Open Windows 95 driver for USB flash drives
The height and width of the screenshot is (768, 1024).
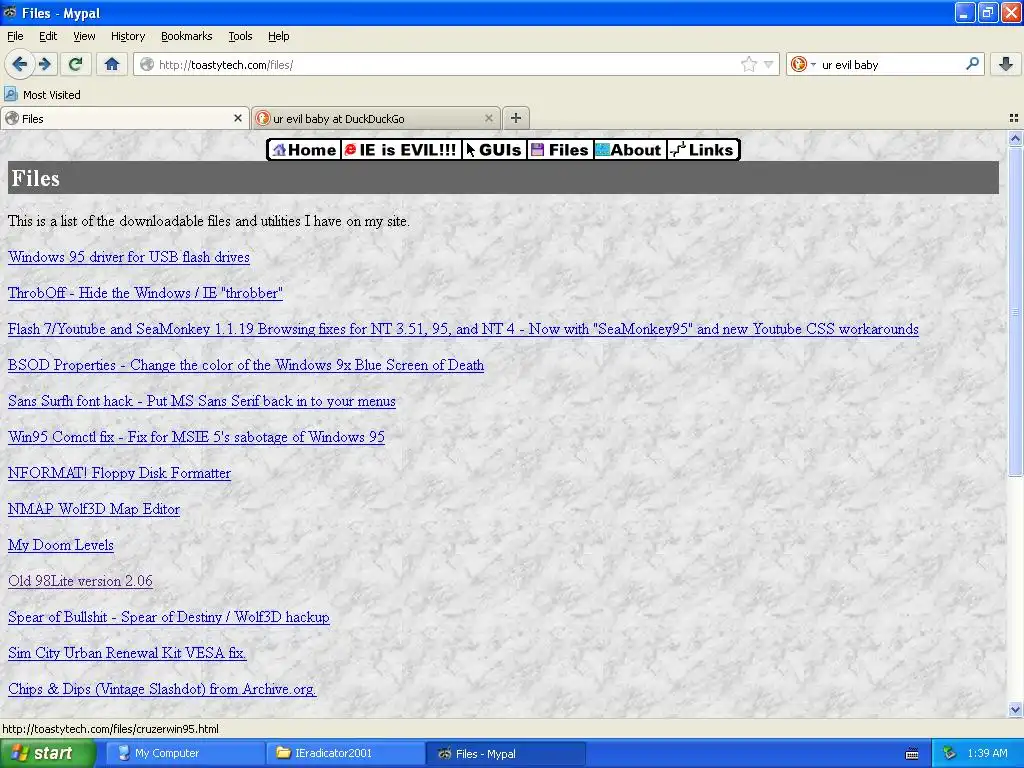click(129, 257)
